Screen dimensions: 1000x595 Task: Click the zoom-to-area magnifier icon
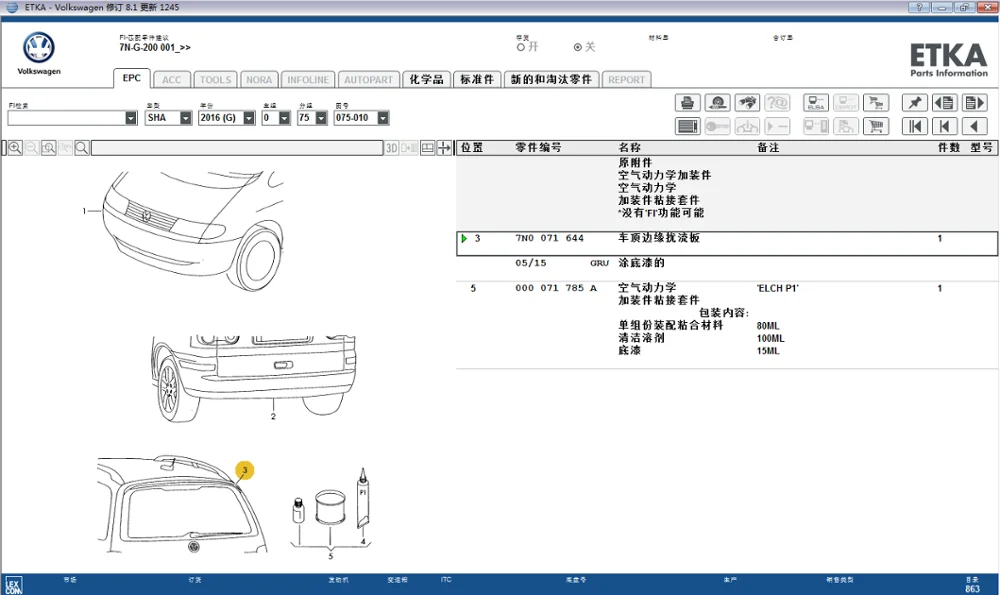click(x=48, y=148)
